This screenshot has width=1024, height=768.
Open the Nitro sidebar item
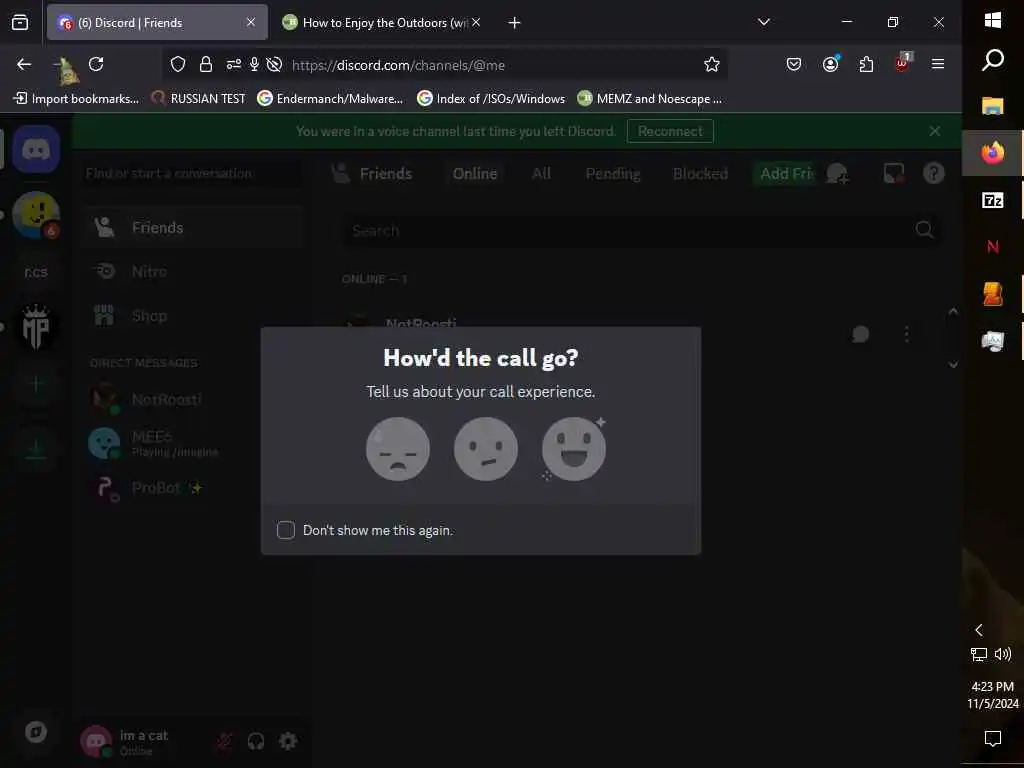(194, 271)
